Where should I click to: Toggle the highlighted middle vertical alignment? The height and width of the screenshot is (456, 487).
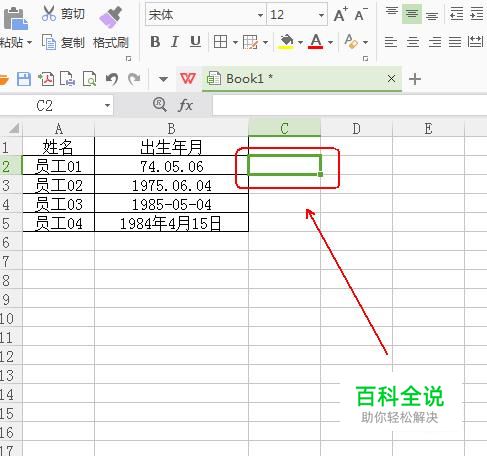[x=412, y=14]
